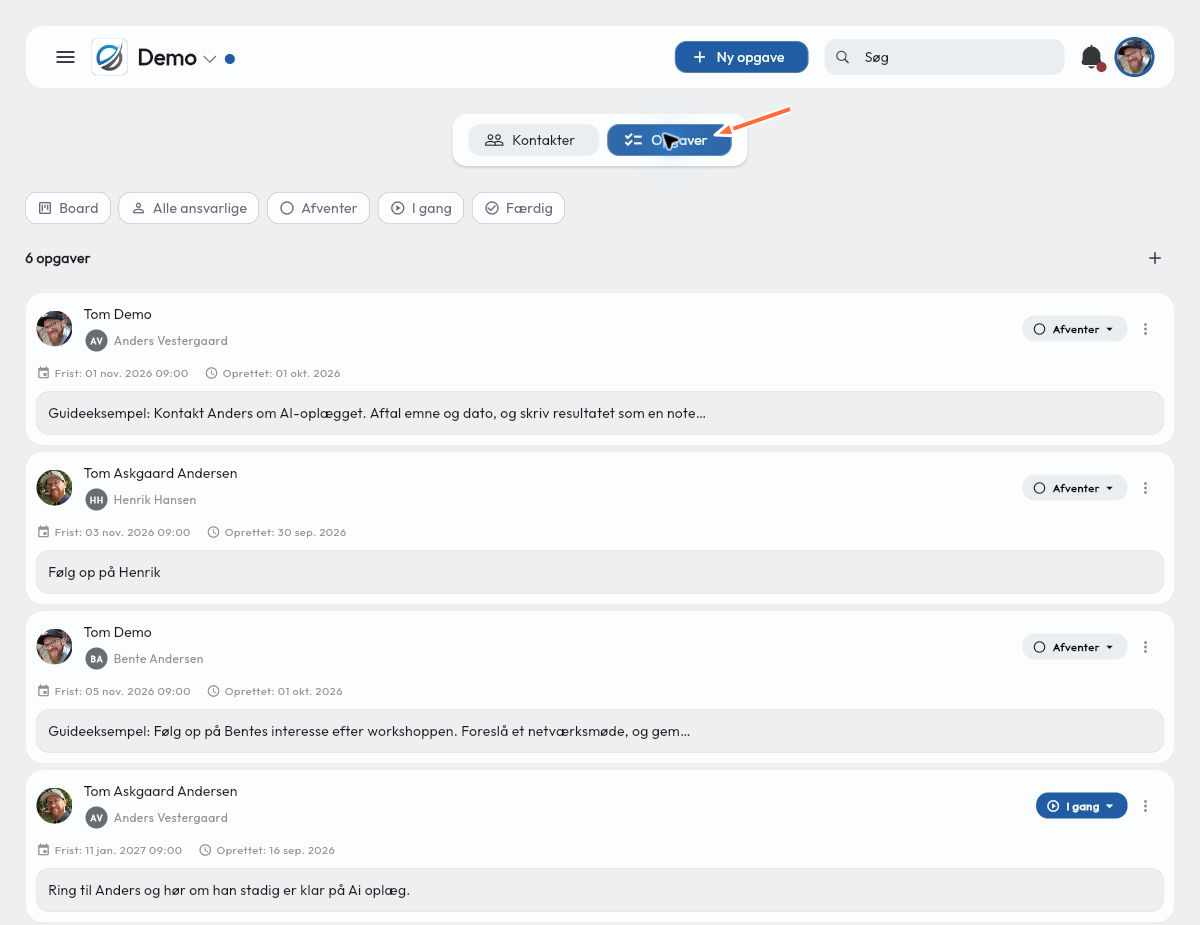Click the plus icon beside 6 opgaver

click(x=1155, y=258)
